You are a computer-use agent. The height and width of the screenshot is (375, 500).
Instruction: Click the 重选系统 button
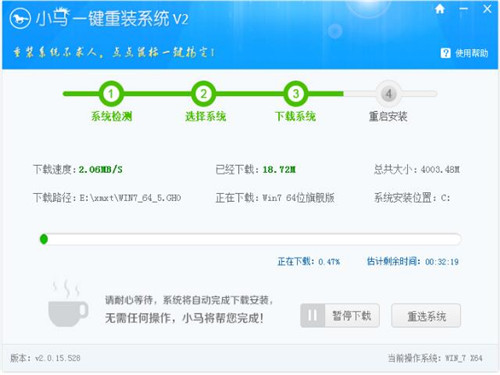pyautogui.click(x=426, y=315)
